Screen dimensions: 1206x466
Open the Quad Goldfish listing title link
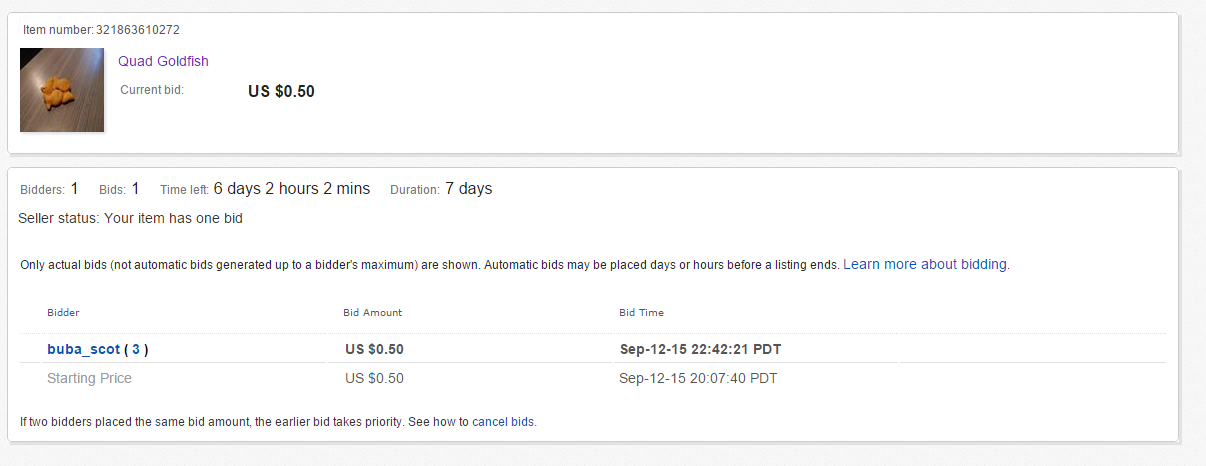point(163,61)
